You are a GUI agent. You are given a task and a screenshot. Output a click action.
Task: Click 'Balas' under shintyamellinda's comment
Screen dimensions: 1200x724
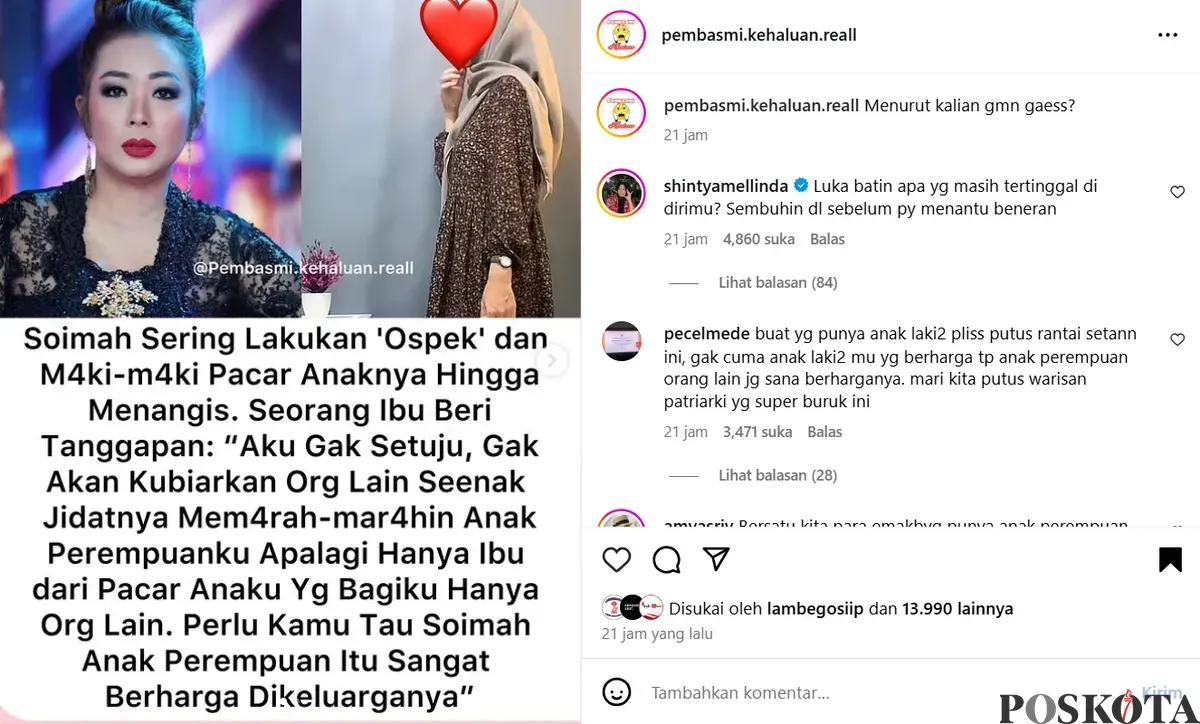pyautogui.click(x=827, y=239)
